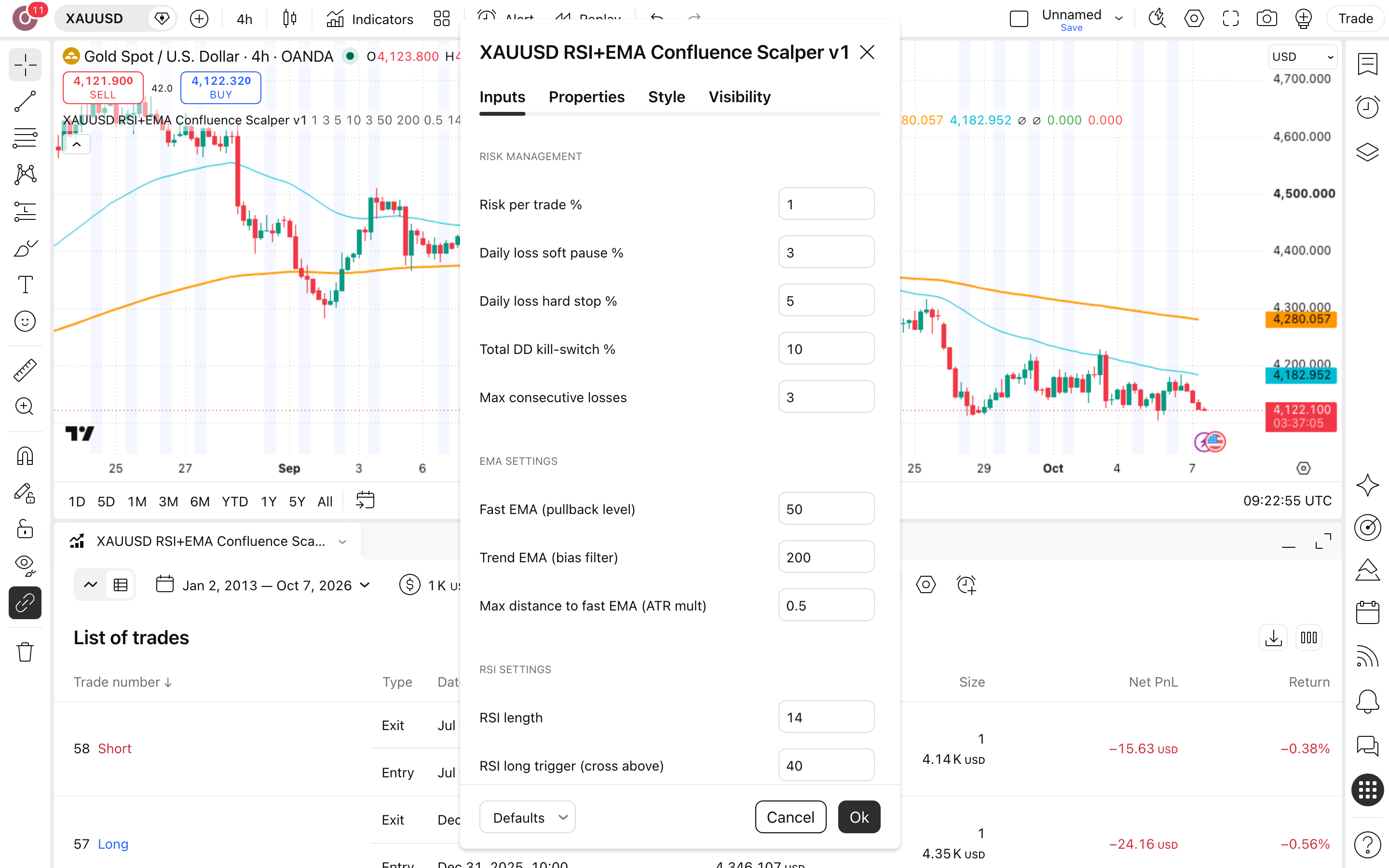Select the 1Y time range

(x=269, y=501)
